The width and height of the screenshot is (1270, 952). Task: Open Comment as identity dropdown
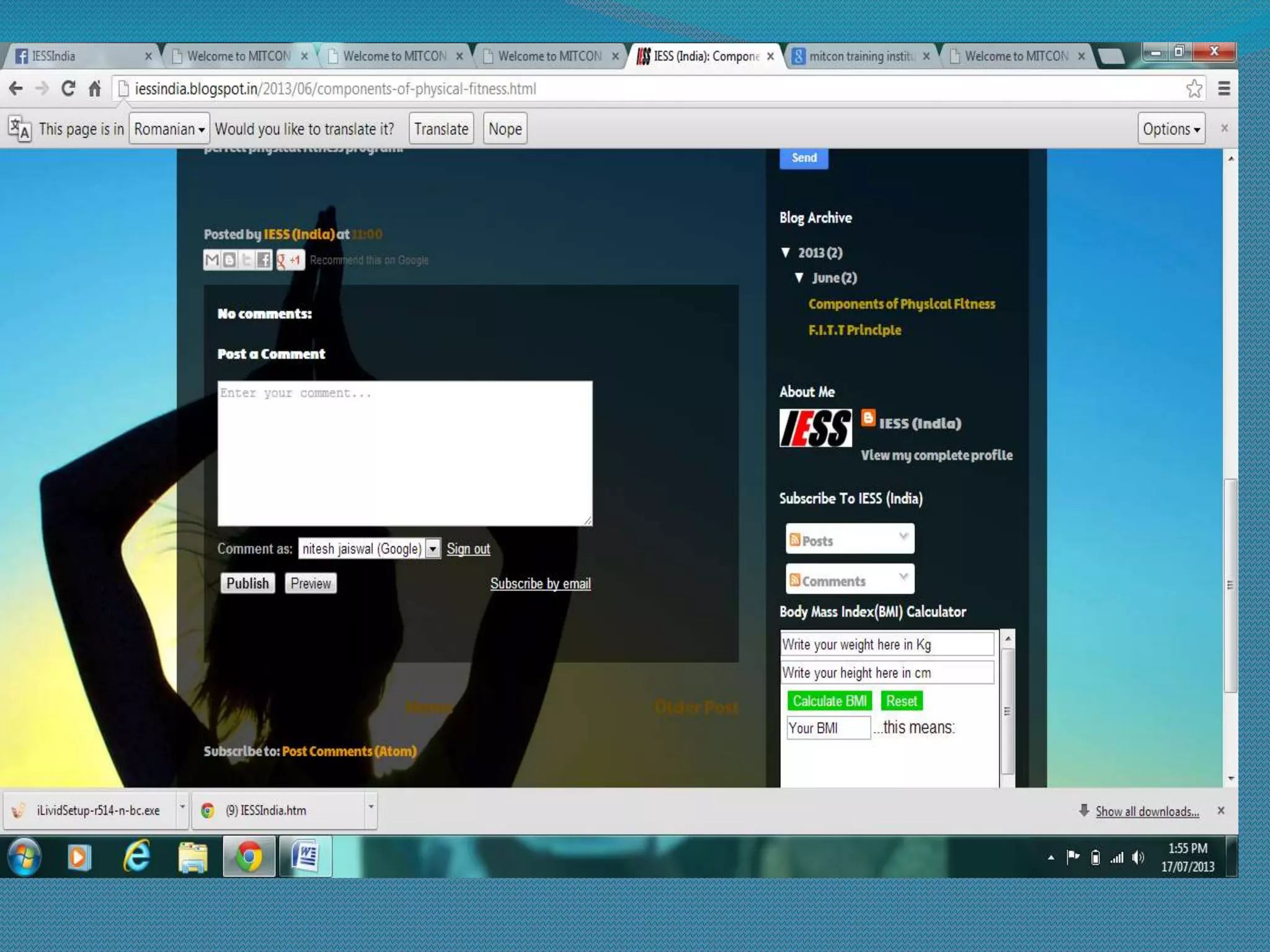433,549
